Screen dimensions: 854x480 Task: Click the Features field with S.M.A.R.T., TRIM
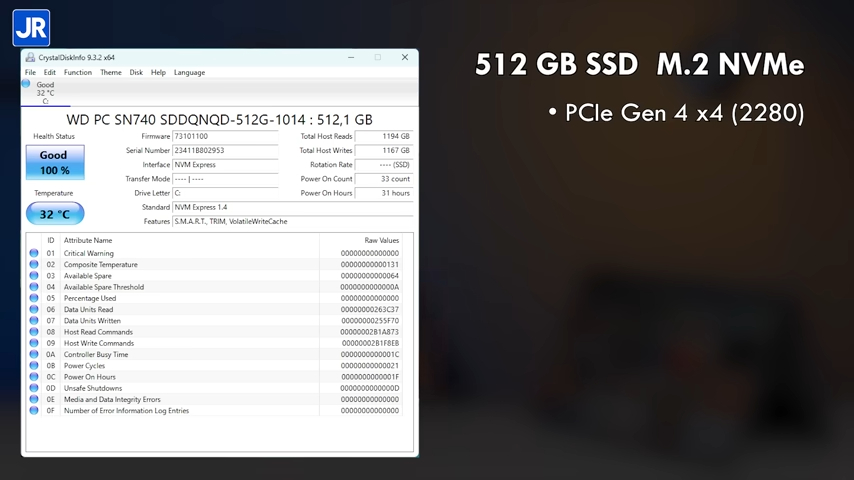[x=292, y=221]
